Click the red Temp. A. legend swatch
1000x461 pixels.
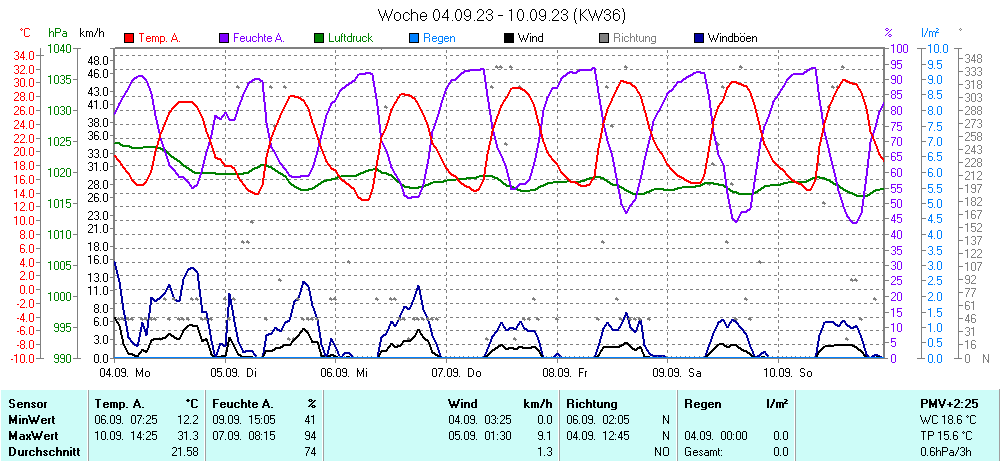[129, 38]
